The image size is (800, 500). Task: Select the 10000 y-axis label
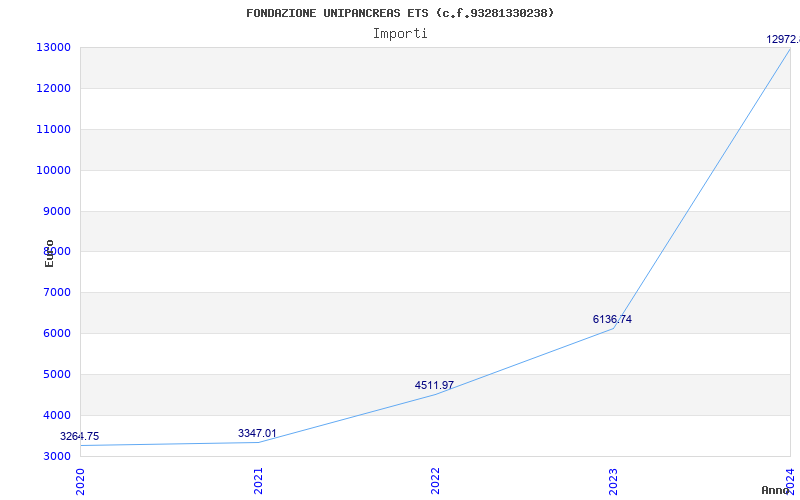point(53,170)
